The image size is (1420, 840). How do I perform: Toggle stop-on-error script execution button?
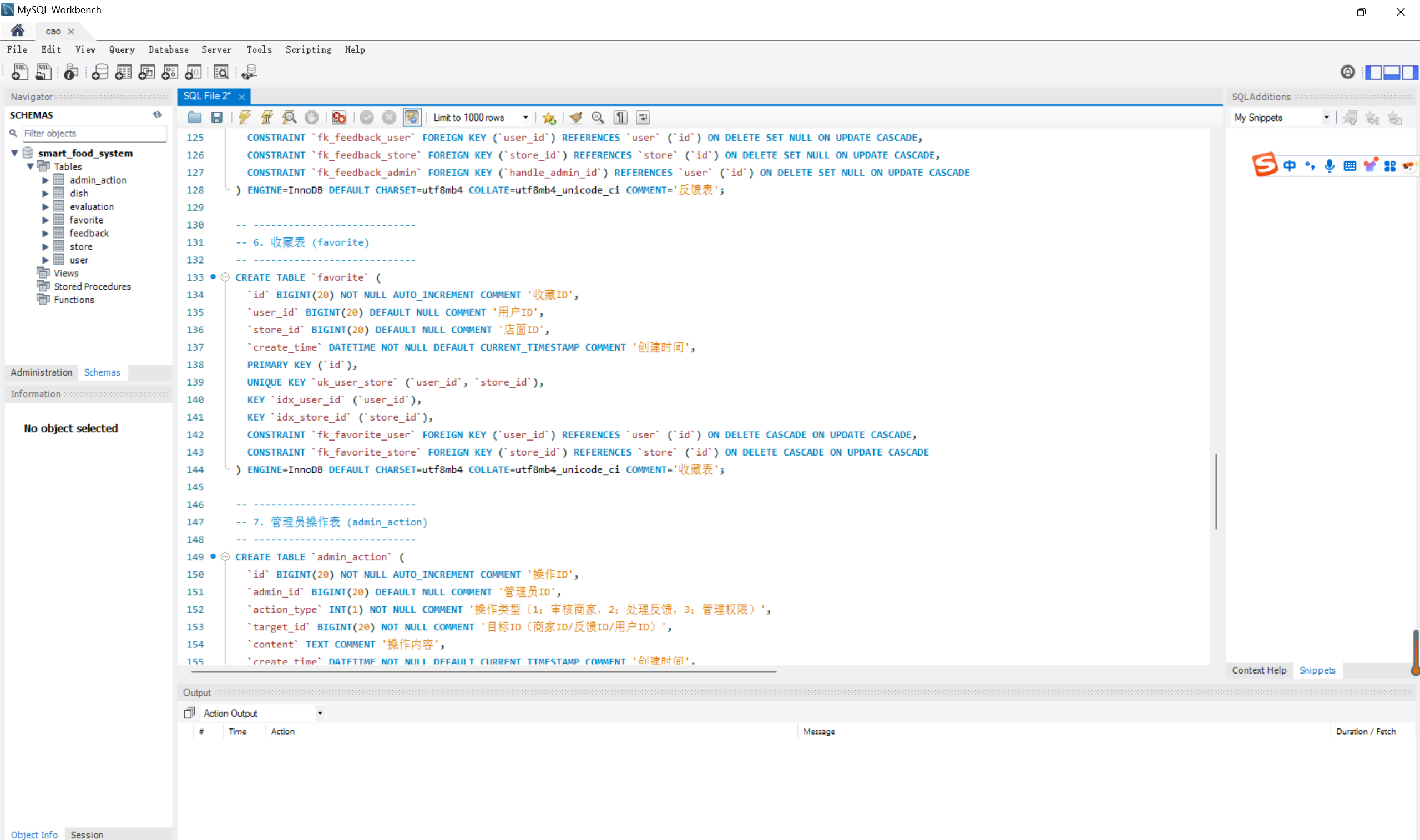coord(339,117)
